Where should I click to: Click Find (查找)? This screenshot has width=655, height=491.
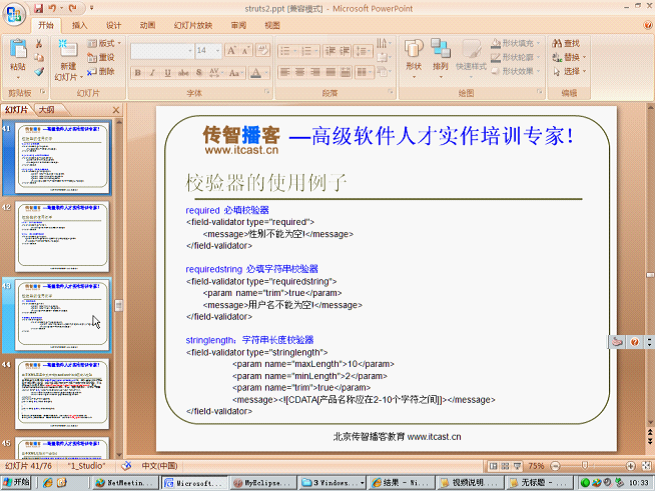tap(566, 43)
